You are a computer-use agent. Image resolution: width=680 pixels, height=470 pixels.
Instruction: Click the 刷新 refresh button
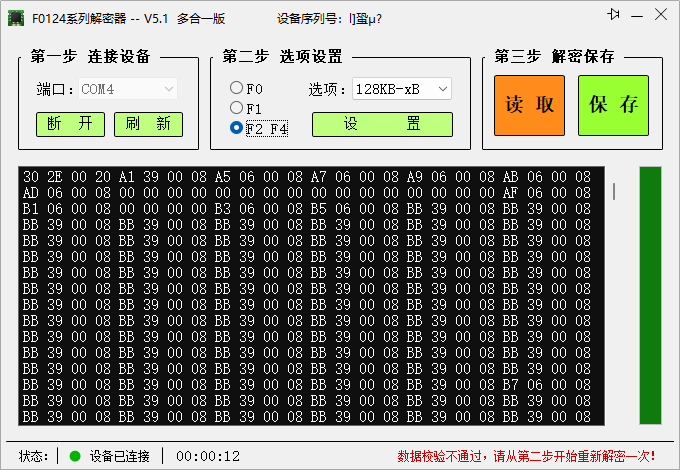pos(148,124)
